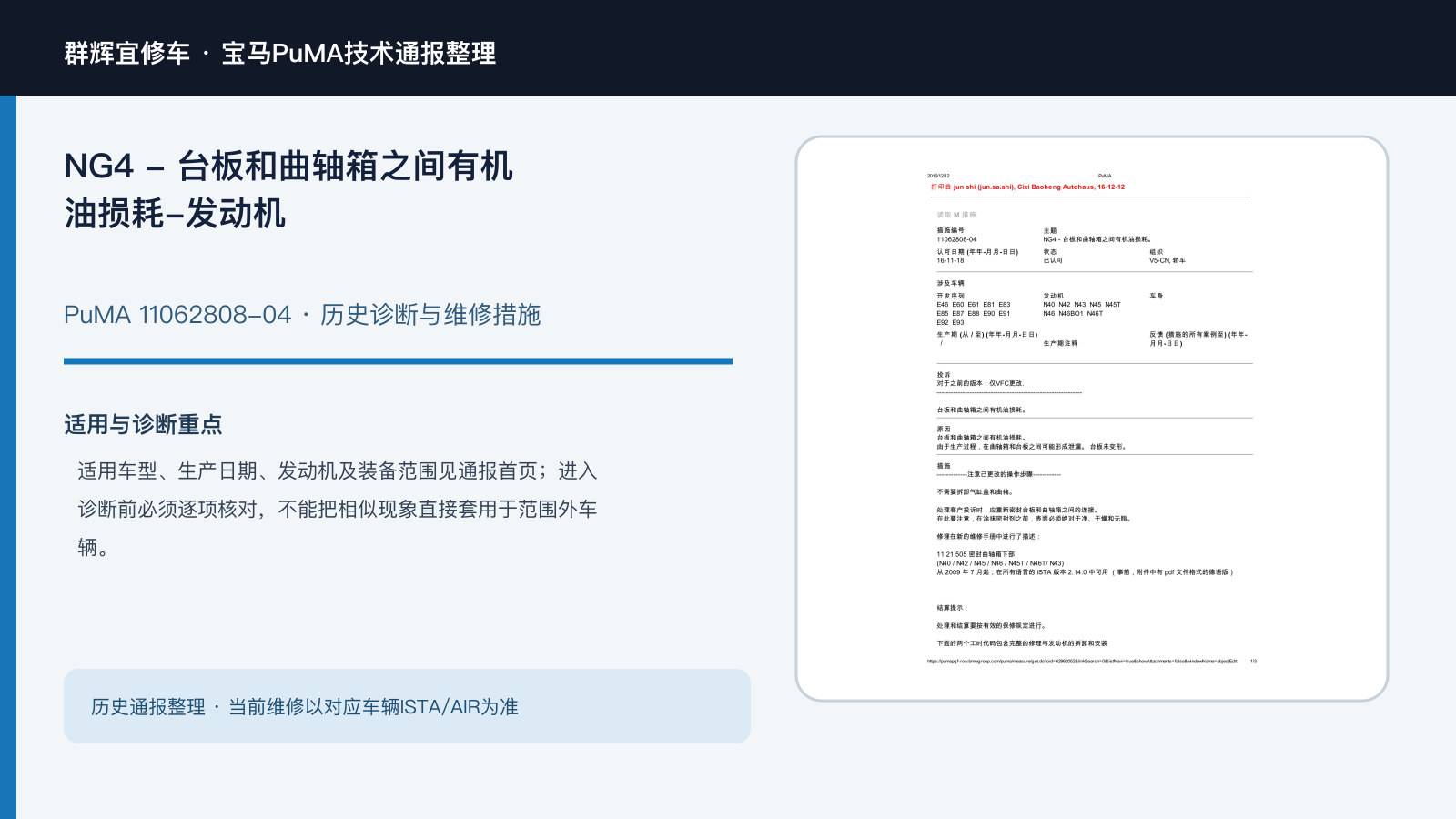
Task: Click the engine list N40 N42 N43 N45 N45T
Action: click(x=1082, y=305)
